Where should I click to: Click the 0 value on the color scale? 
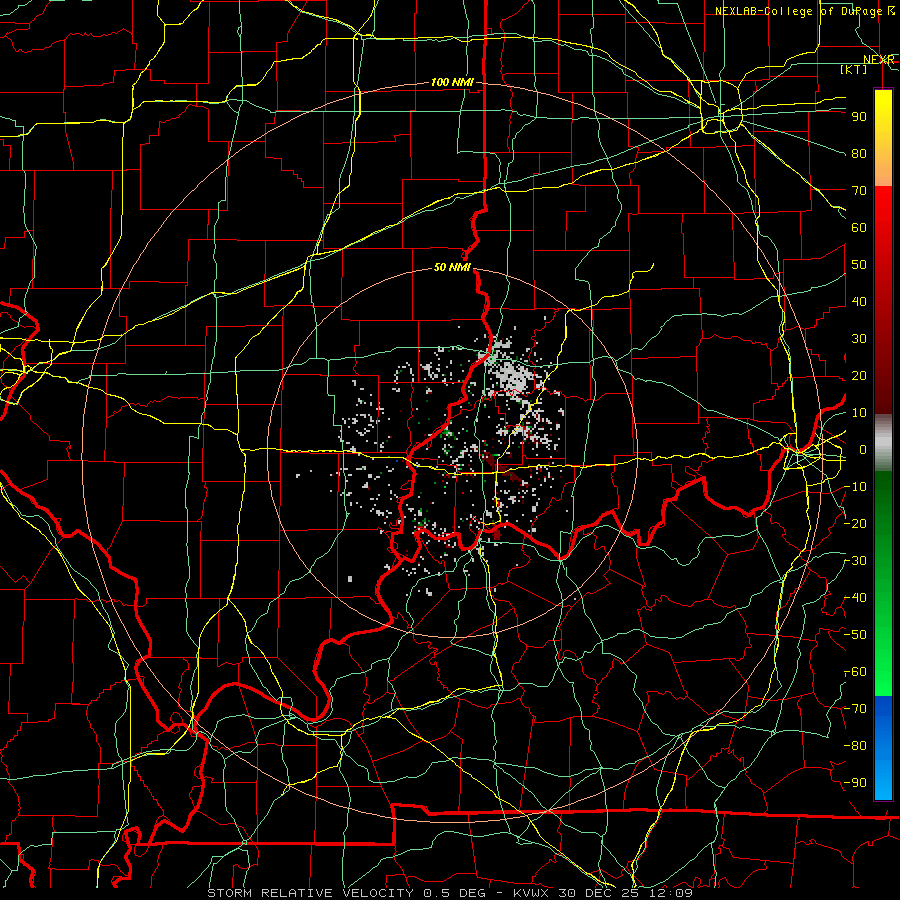[863, 449]
